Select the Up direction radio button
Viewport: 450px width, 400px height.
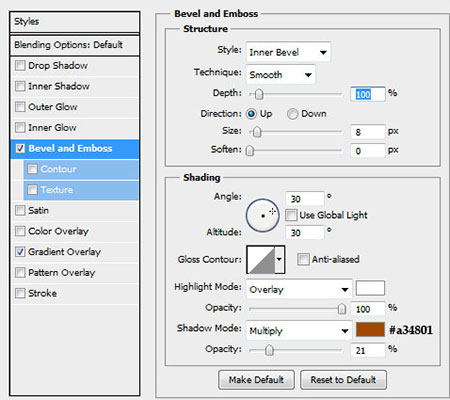[x=251, y=114]
